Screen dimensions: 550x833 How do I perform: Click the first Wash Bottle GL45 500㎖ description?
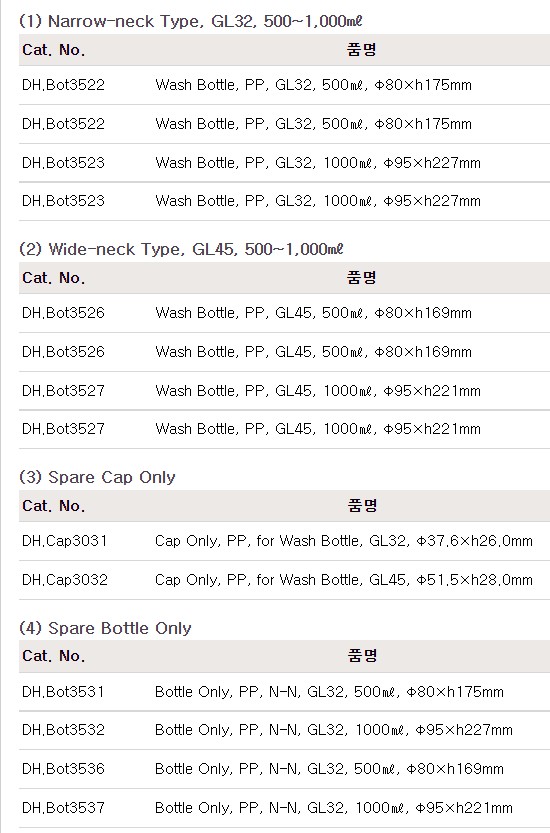click(314, 313)
